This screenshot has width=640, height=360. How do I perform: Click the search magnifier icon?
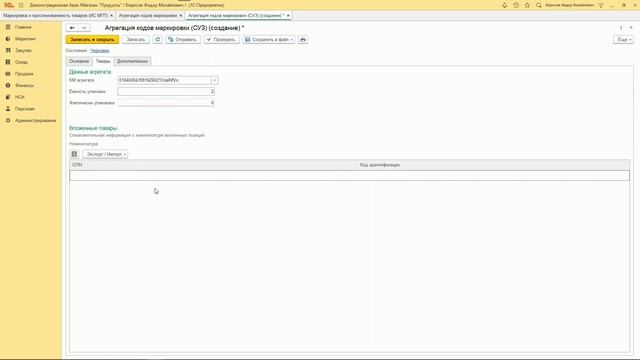click(x=539, y=5)
